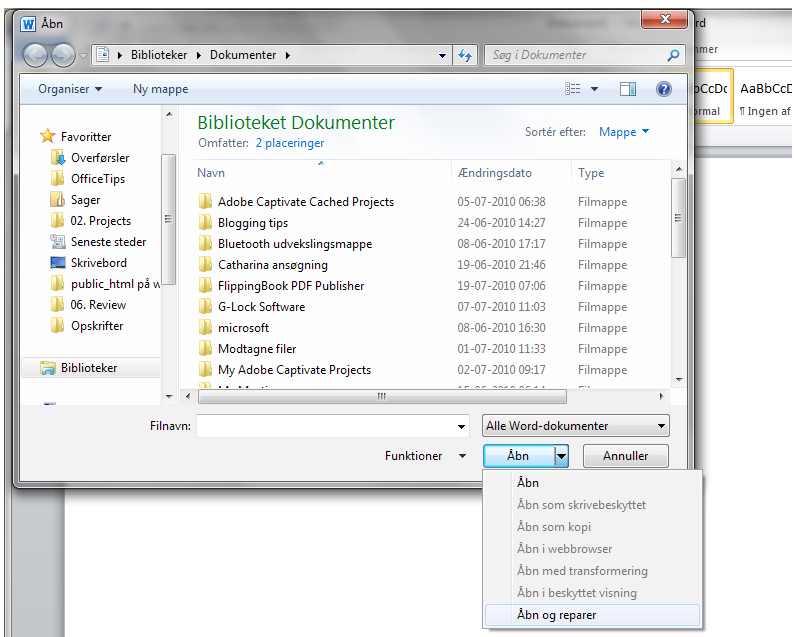Click the Back navigation arrow
Viewport: 794px width, 637px height.
35,55
